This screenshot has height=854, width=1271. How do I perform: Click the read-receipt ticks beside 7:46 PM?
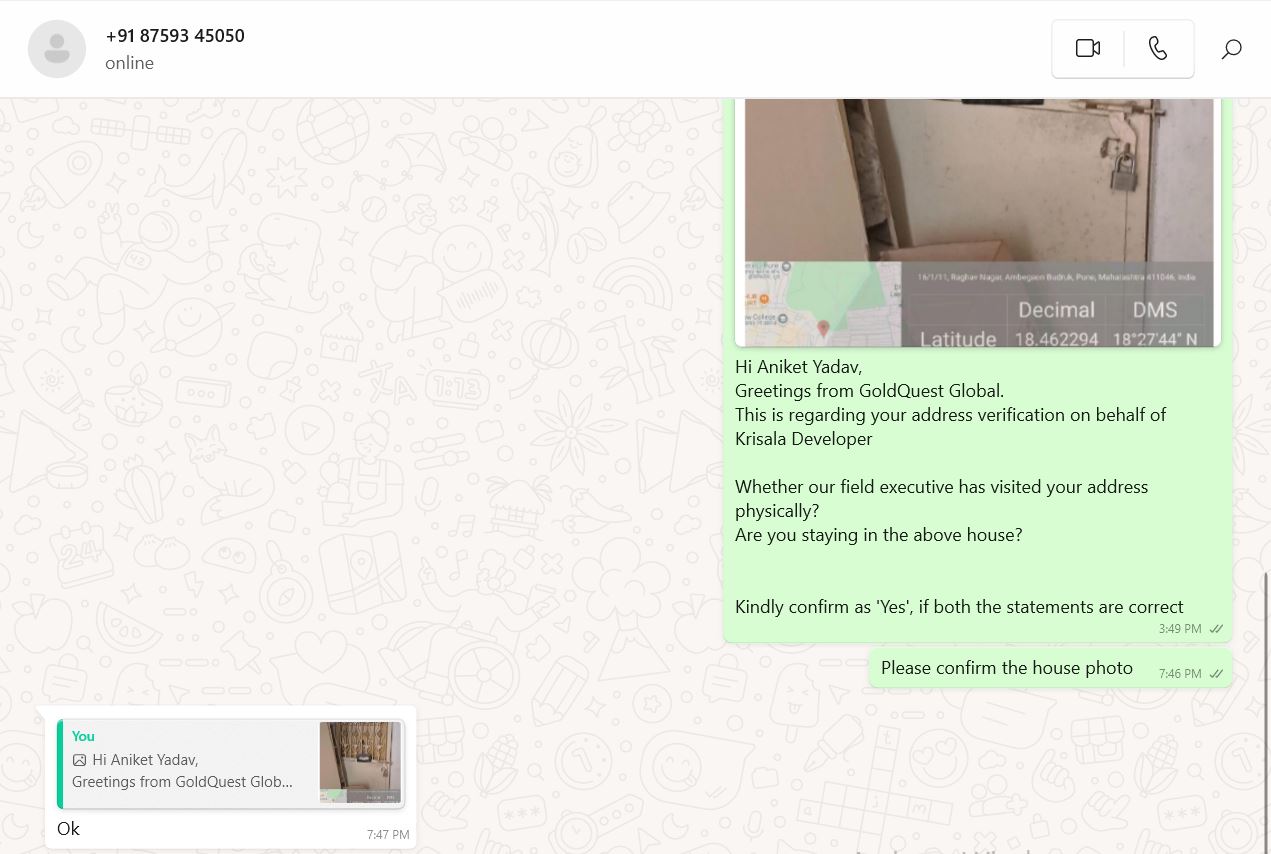(x=1216, y=674)
